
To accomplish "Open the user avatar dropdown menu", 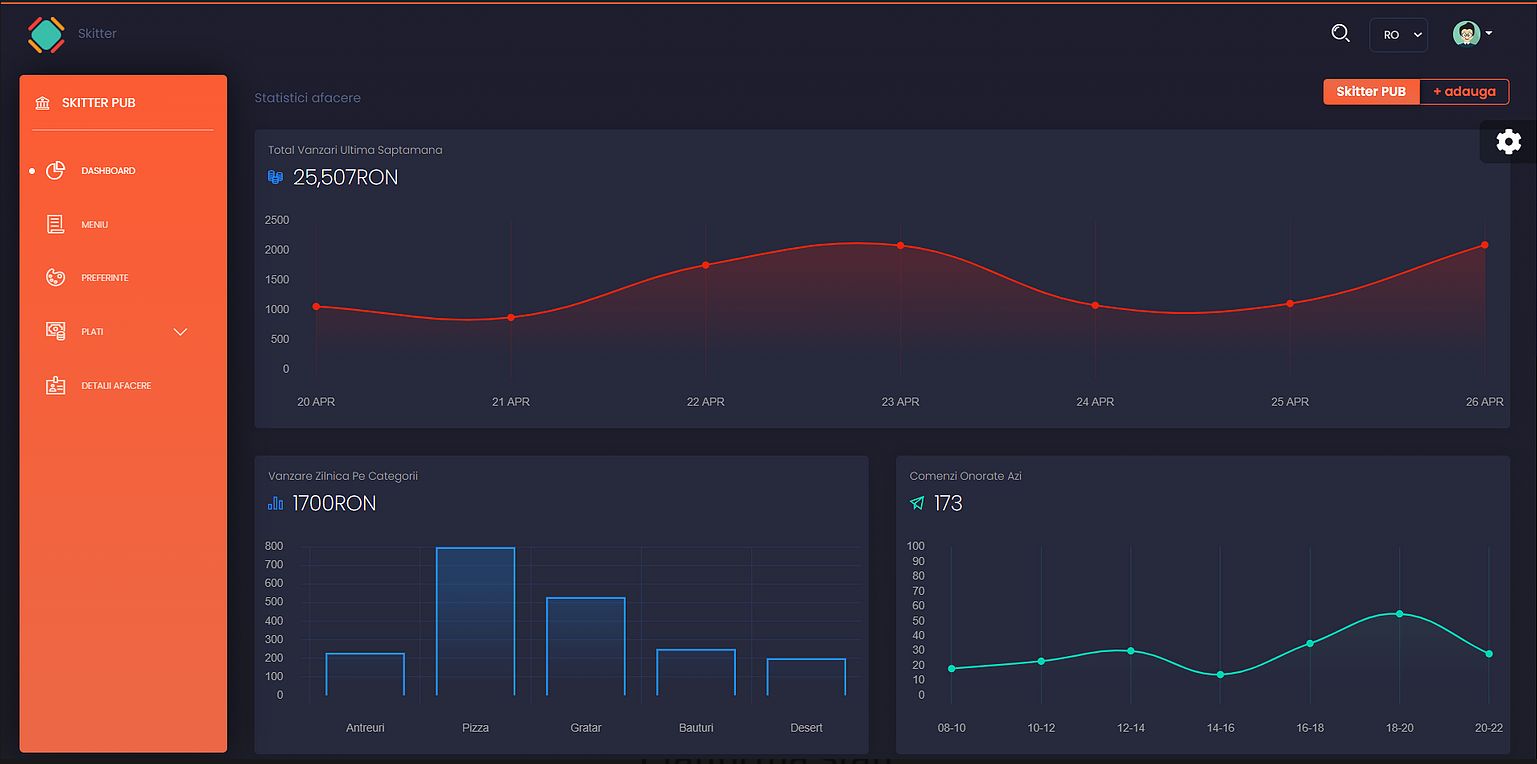I will pos(1472,34).
